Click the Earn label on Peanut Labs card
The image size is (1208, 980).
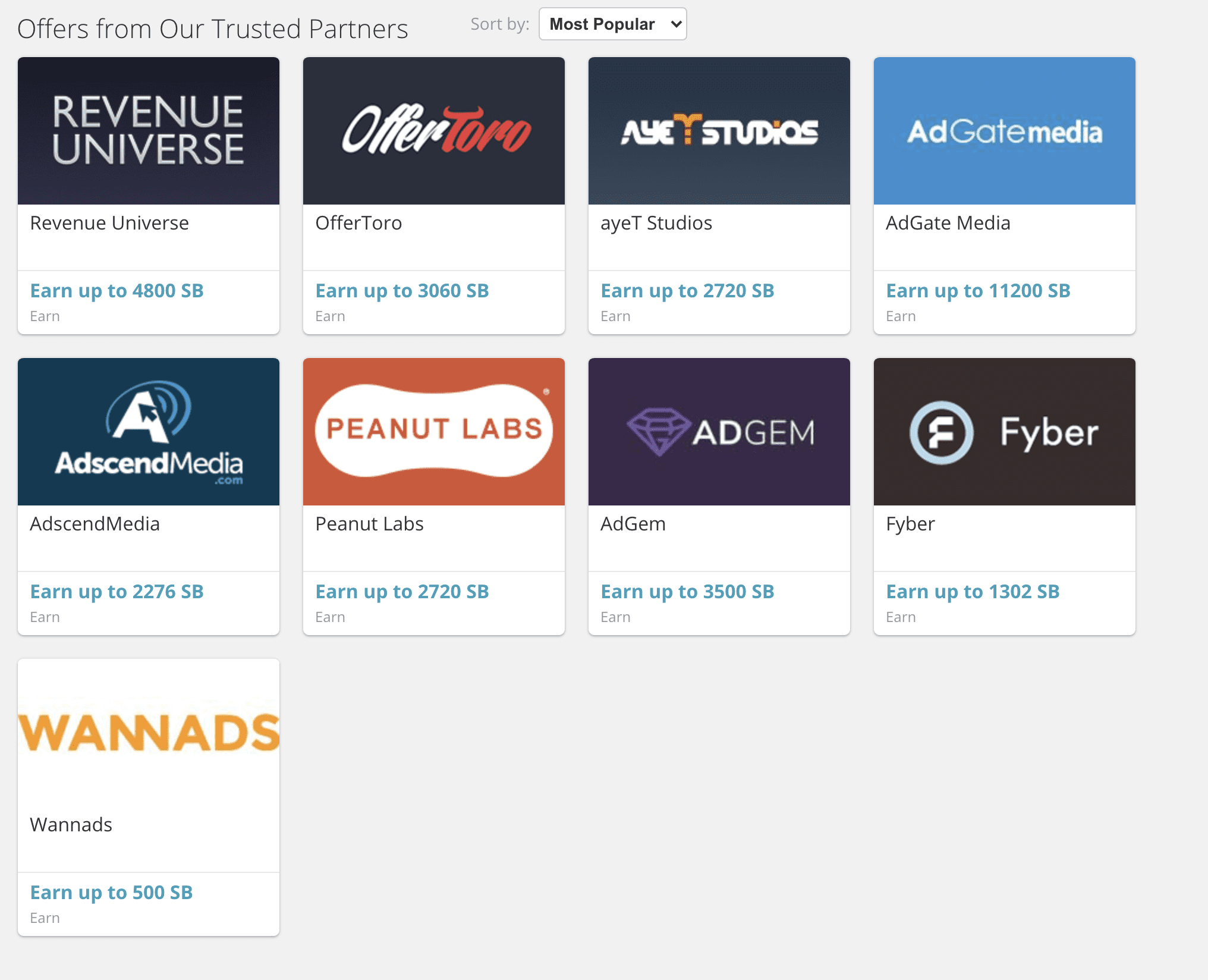331,617
